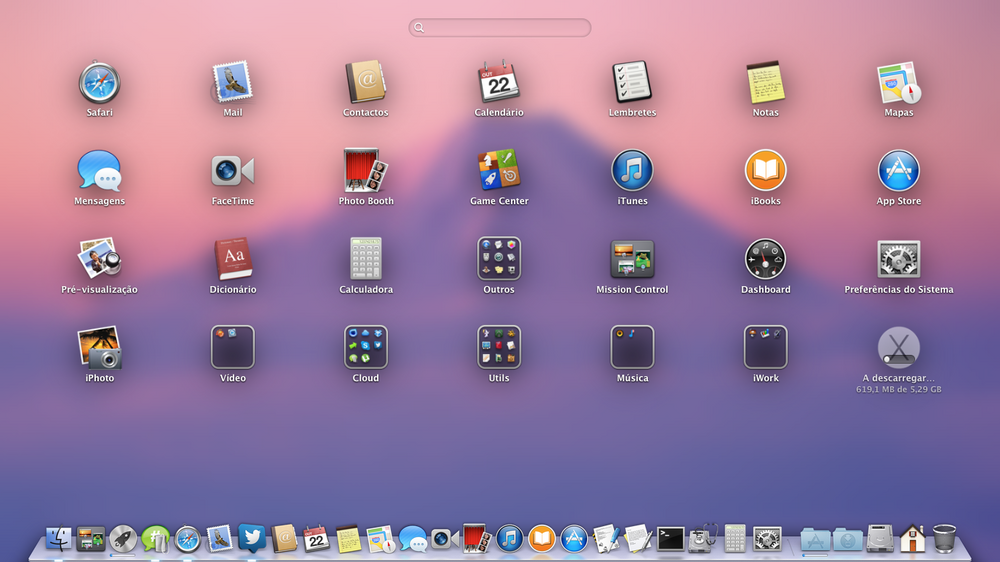The image size is (1000, 562).
Task: Open the Lembretes app
Action: click(632, 82)
